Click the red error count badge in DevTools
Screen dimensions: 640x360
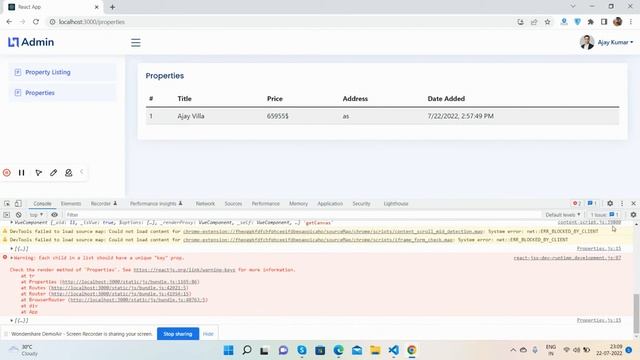577,203
